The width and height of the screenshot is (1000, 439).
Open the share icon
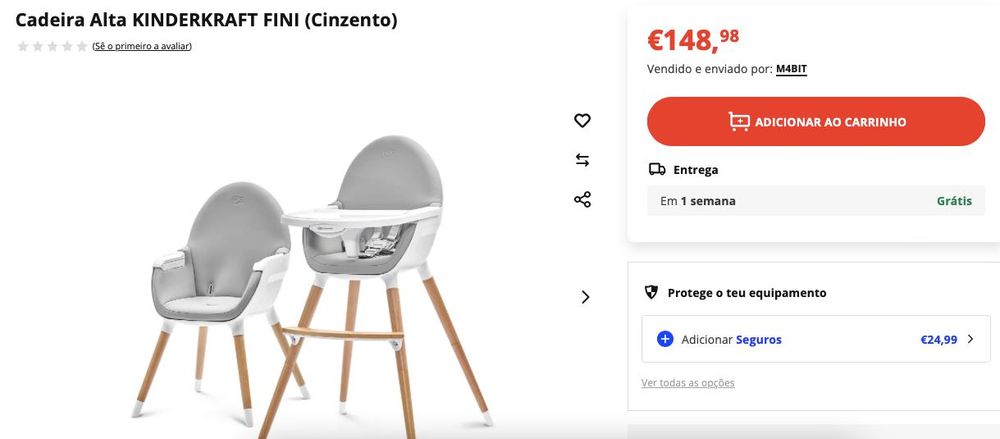tap(582, 200)
